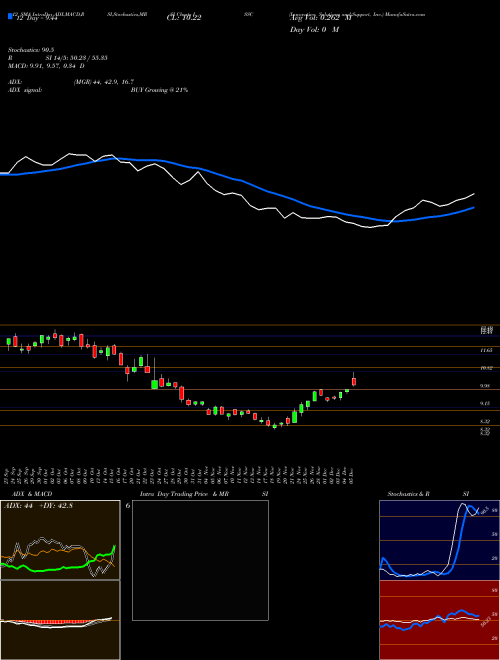The width and height of the screenshot is (500, 660).
Task: Select the "Avg Vol: 0.262 M" text
Action: point(320,17)
